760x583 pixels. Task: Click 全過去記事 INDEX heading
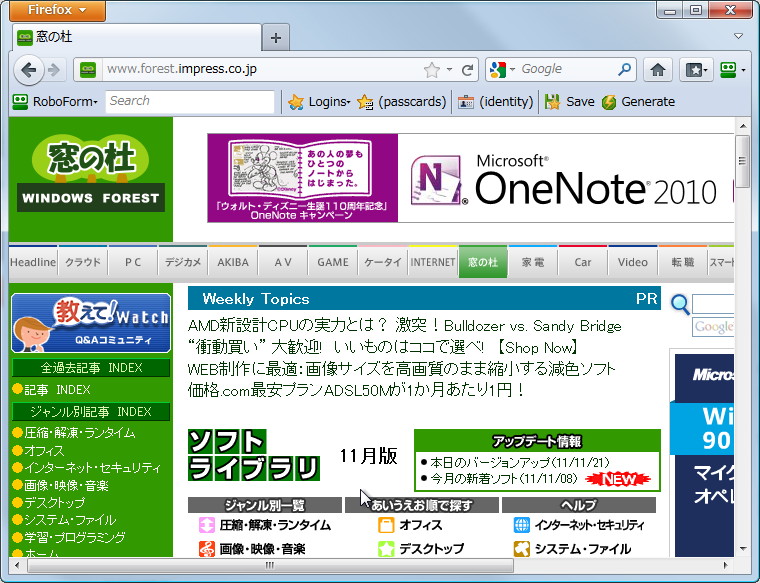(91, 368)
